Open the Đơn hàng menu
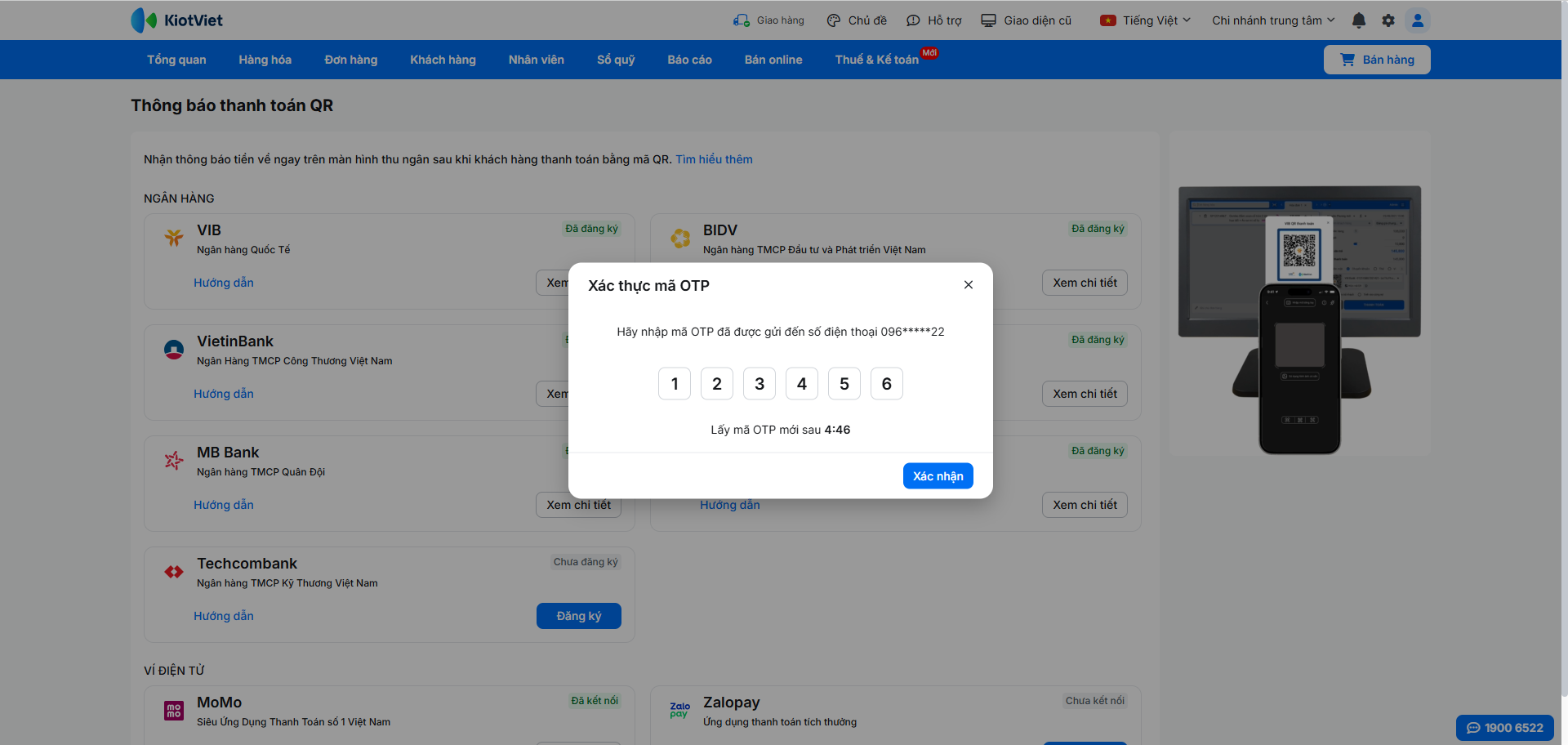The image size is (1568, 745). click(x=351, y=60)
